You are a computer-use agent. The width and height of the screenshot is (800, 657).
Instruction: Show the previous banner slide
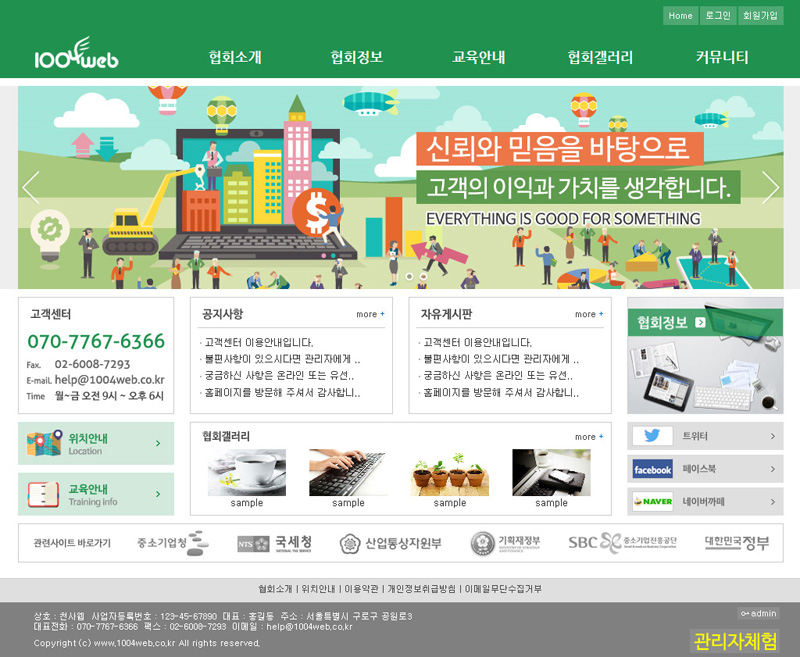[31, 188]
